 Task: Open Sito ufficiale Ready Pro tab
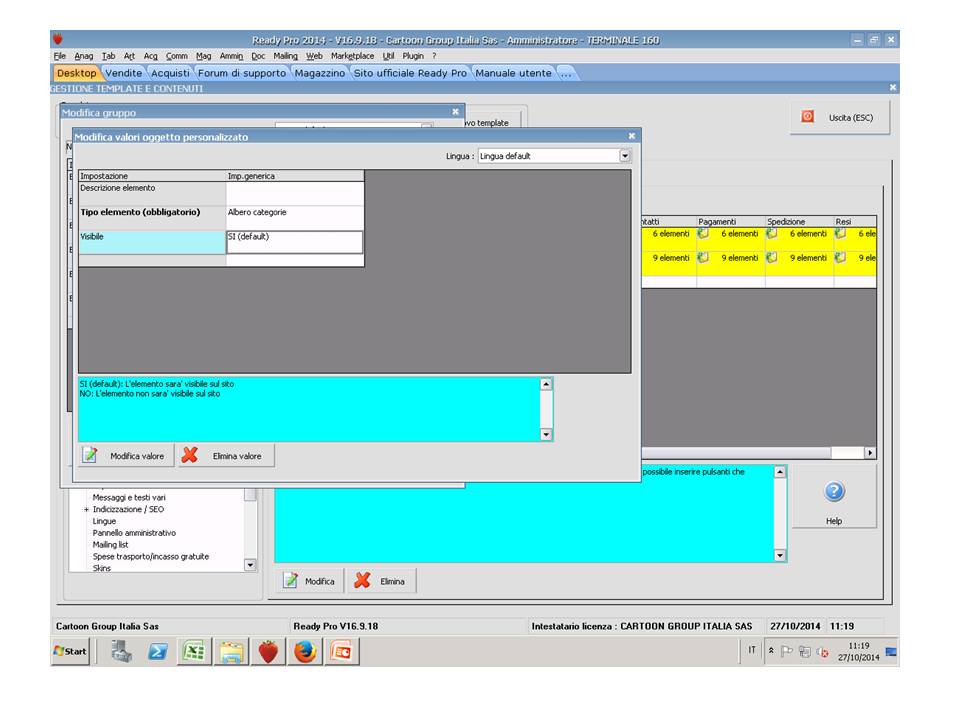click(410, 73)
